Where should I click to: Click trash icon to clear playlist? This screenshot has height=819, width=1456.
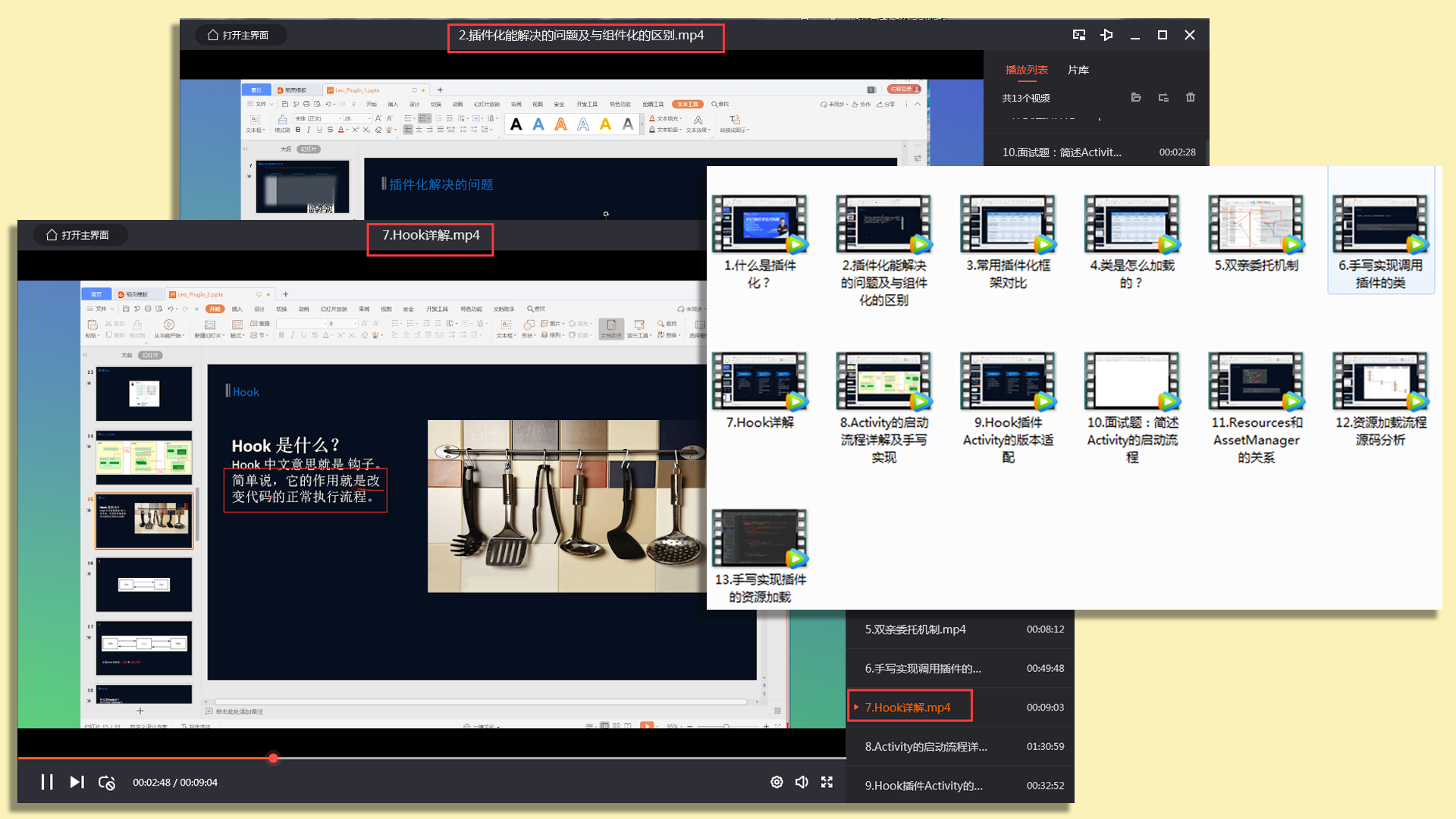click(1191, 97)
